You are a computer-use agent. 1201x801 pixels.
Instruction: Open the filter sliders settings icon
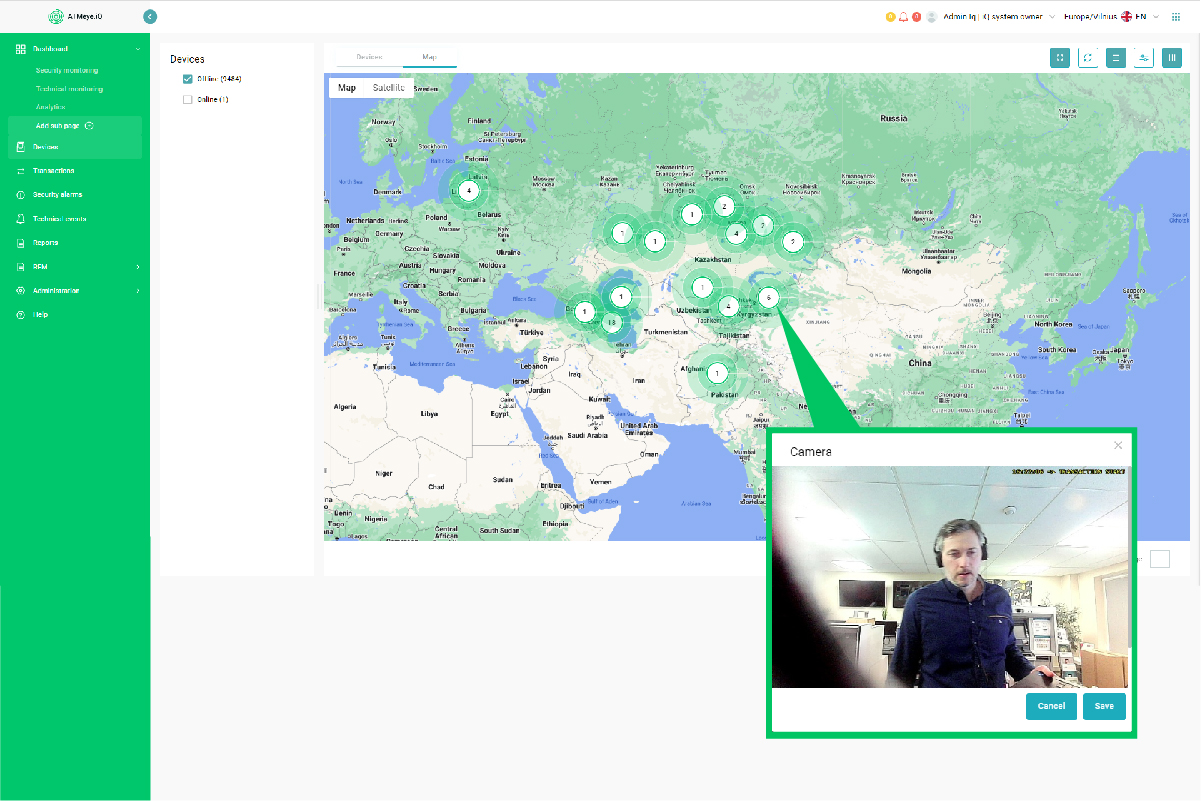click(1144, 58)
